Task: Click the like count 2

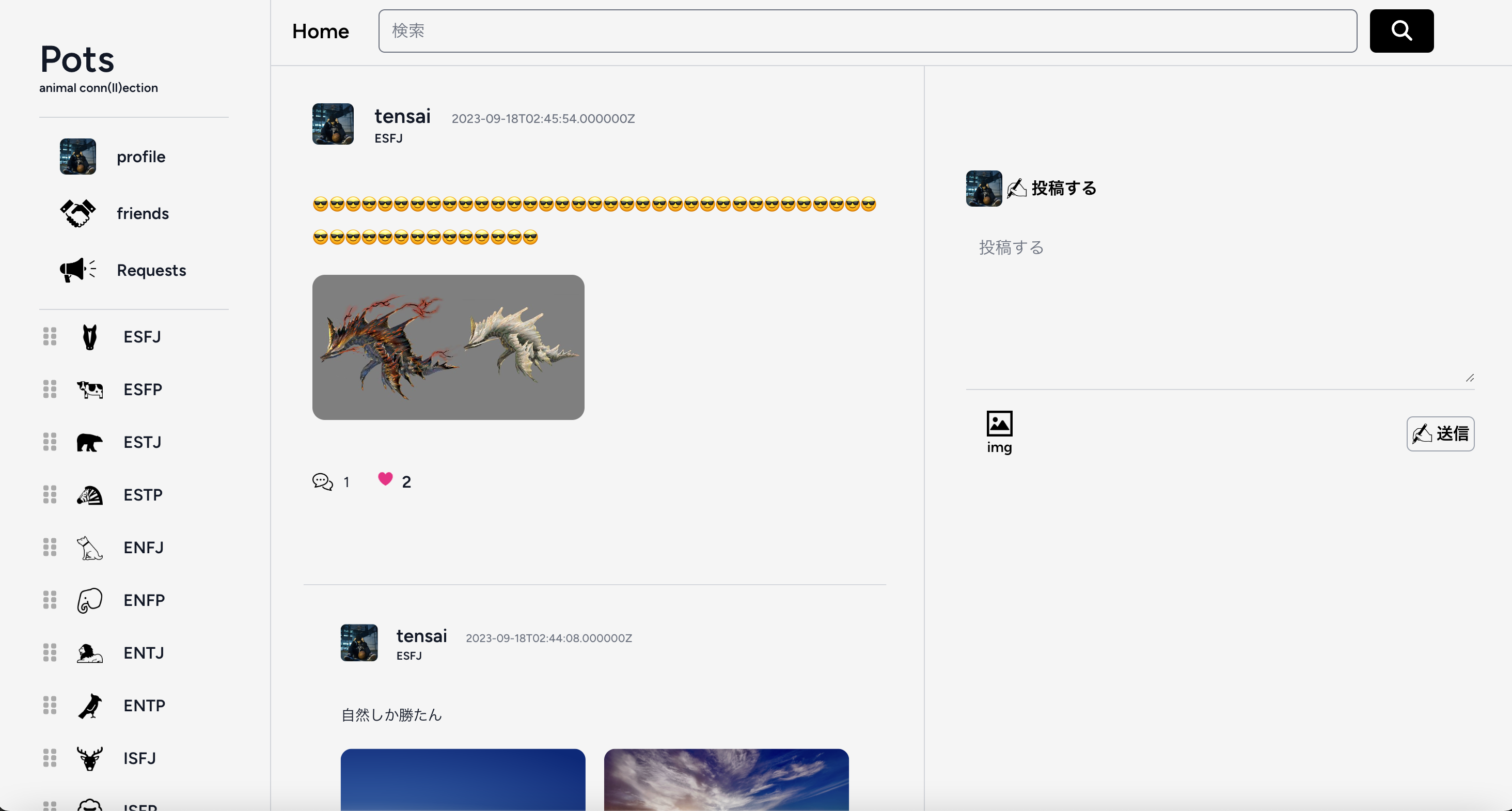Action: [x=406, y=482]
